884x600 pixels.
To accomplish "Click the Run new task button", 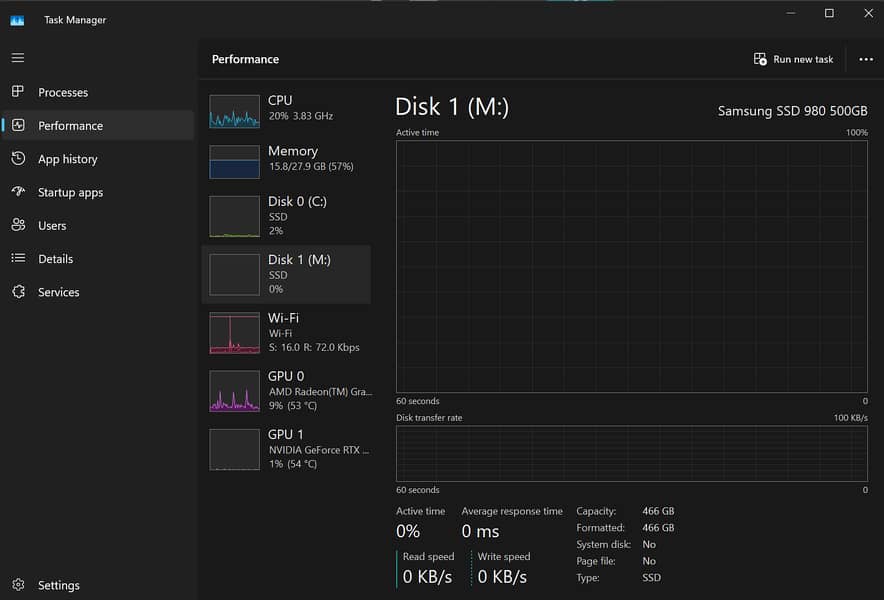I will coord(793,59).
